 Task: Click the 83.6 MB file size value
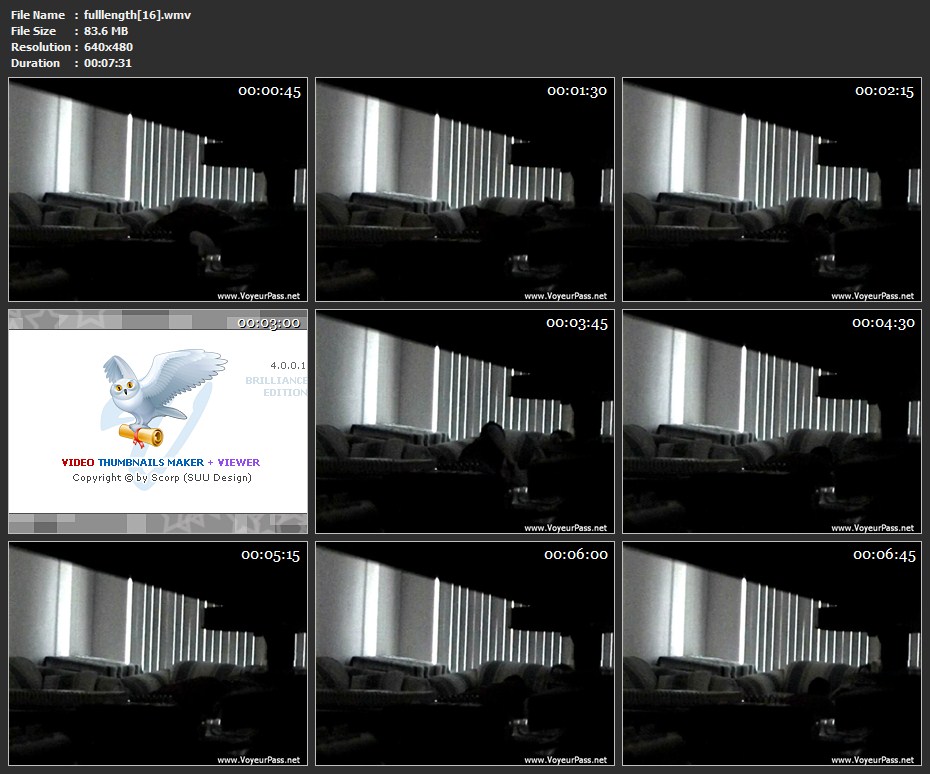(106, 31)
